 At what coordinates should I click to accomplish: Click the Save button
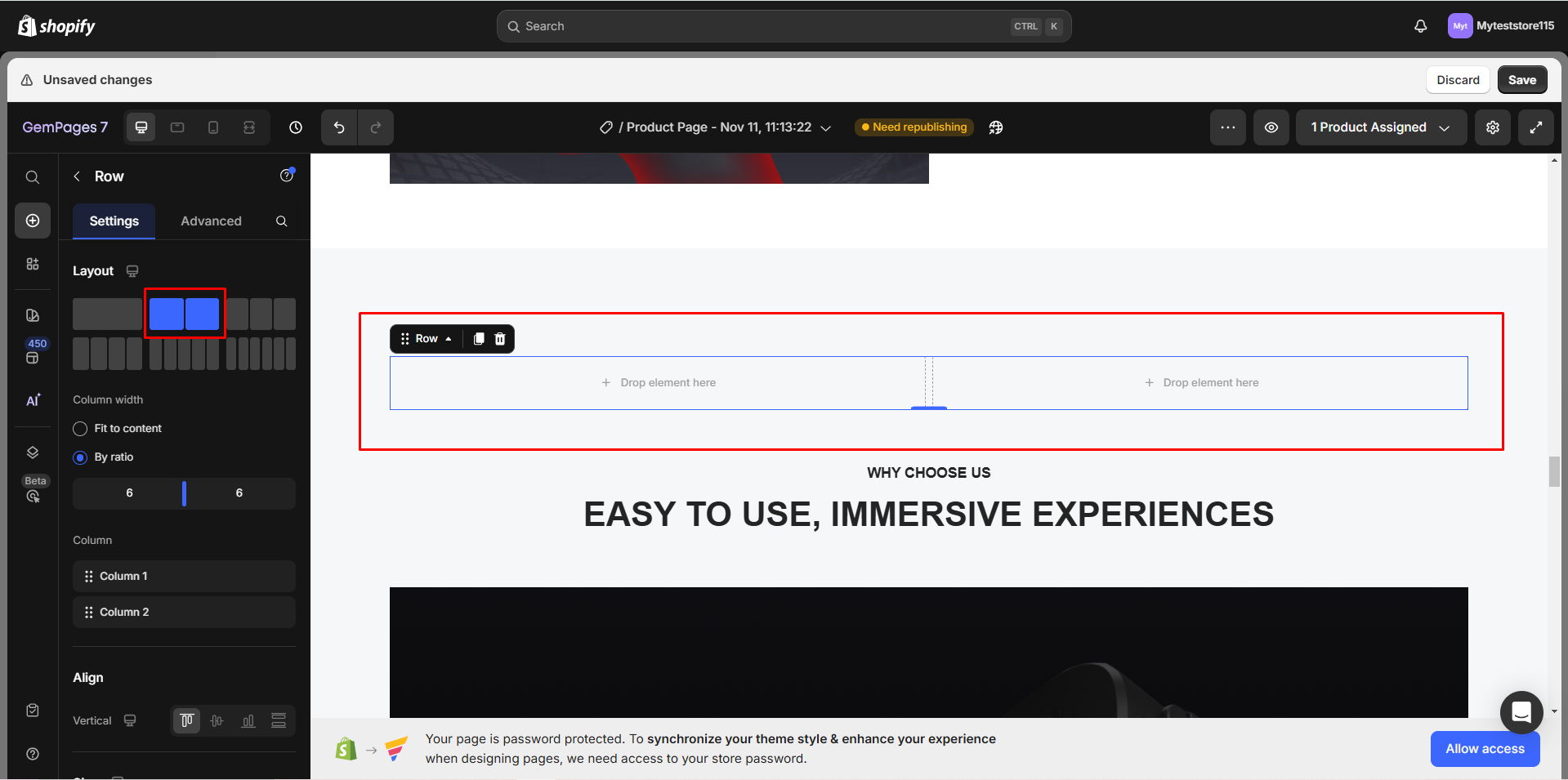click(1521, 80)
